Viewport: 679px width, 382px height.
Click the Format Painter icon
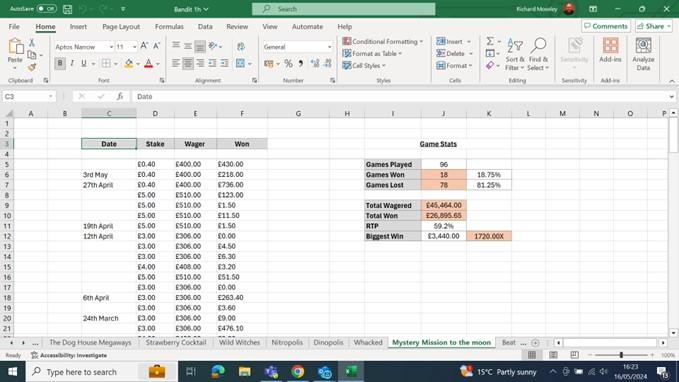(32, 67)
